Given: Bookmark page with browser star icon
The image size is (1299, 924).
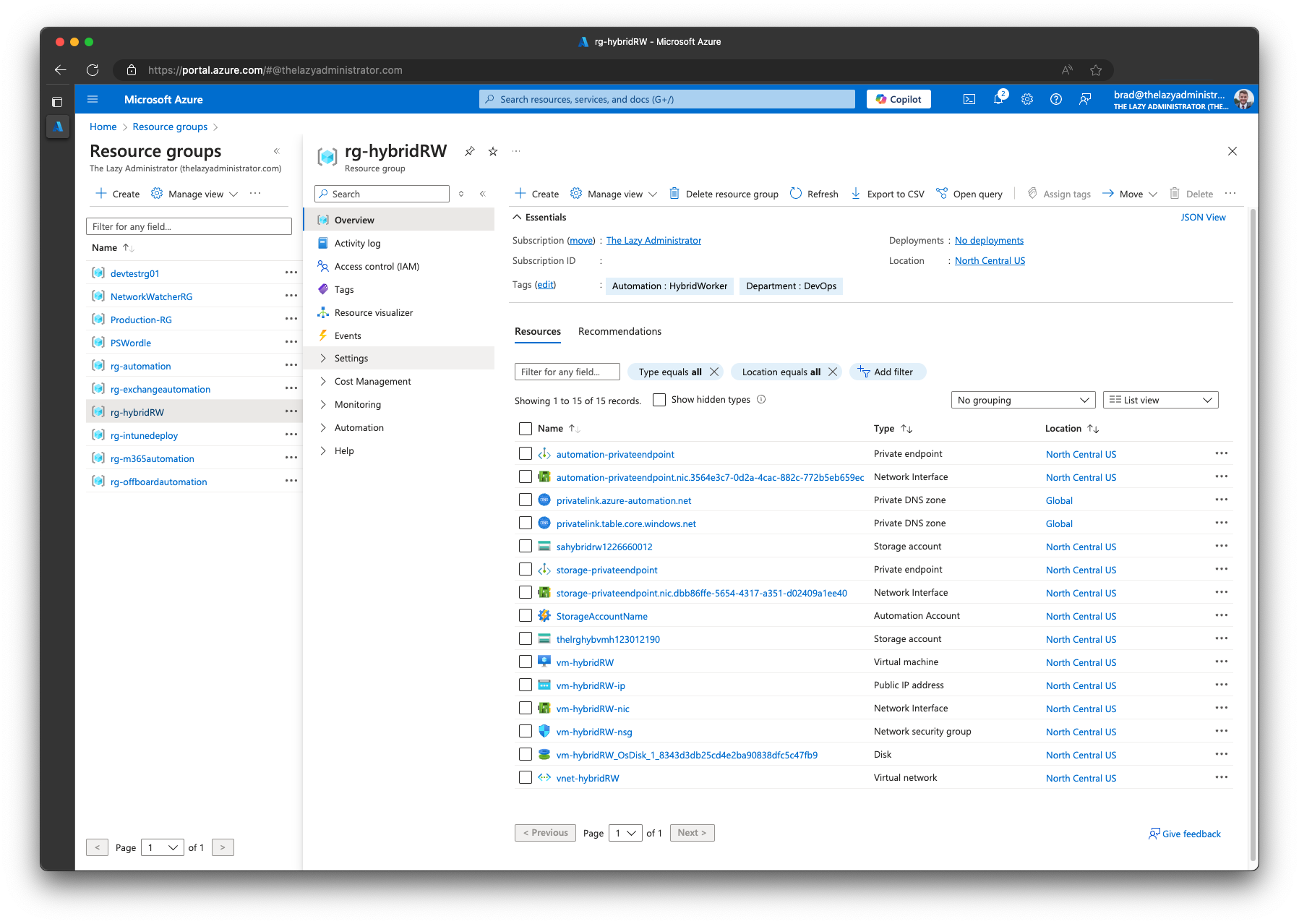Looking at the screenshot, I should click(1096, 70).
